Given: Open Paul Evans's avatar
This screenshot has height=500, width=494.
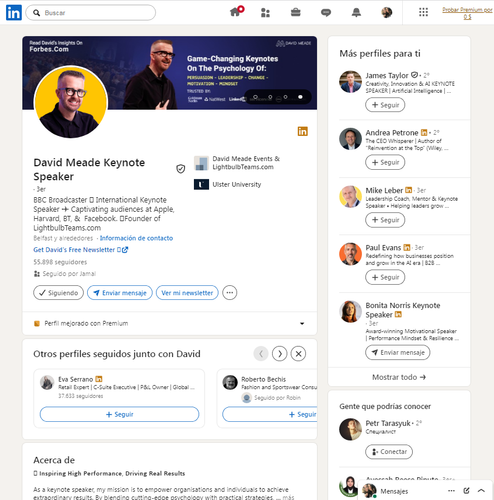Looking at the screenshot, I should tap(350, 254).
